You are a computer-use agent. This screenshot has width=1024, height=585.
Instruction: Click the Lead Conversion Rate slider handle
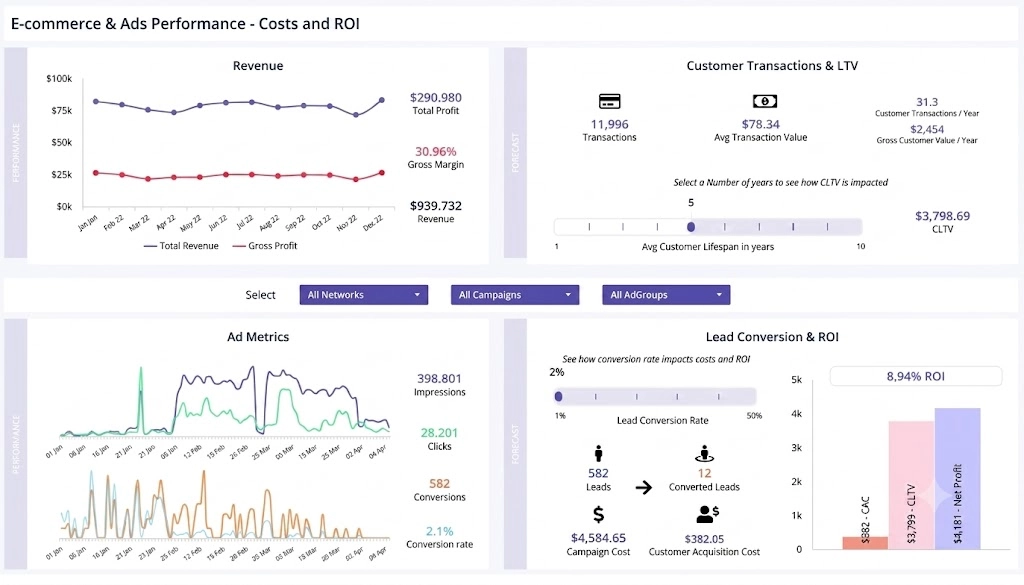[558, 396]
